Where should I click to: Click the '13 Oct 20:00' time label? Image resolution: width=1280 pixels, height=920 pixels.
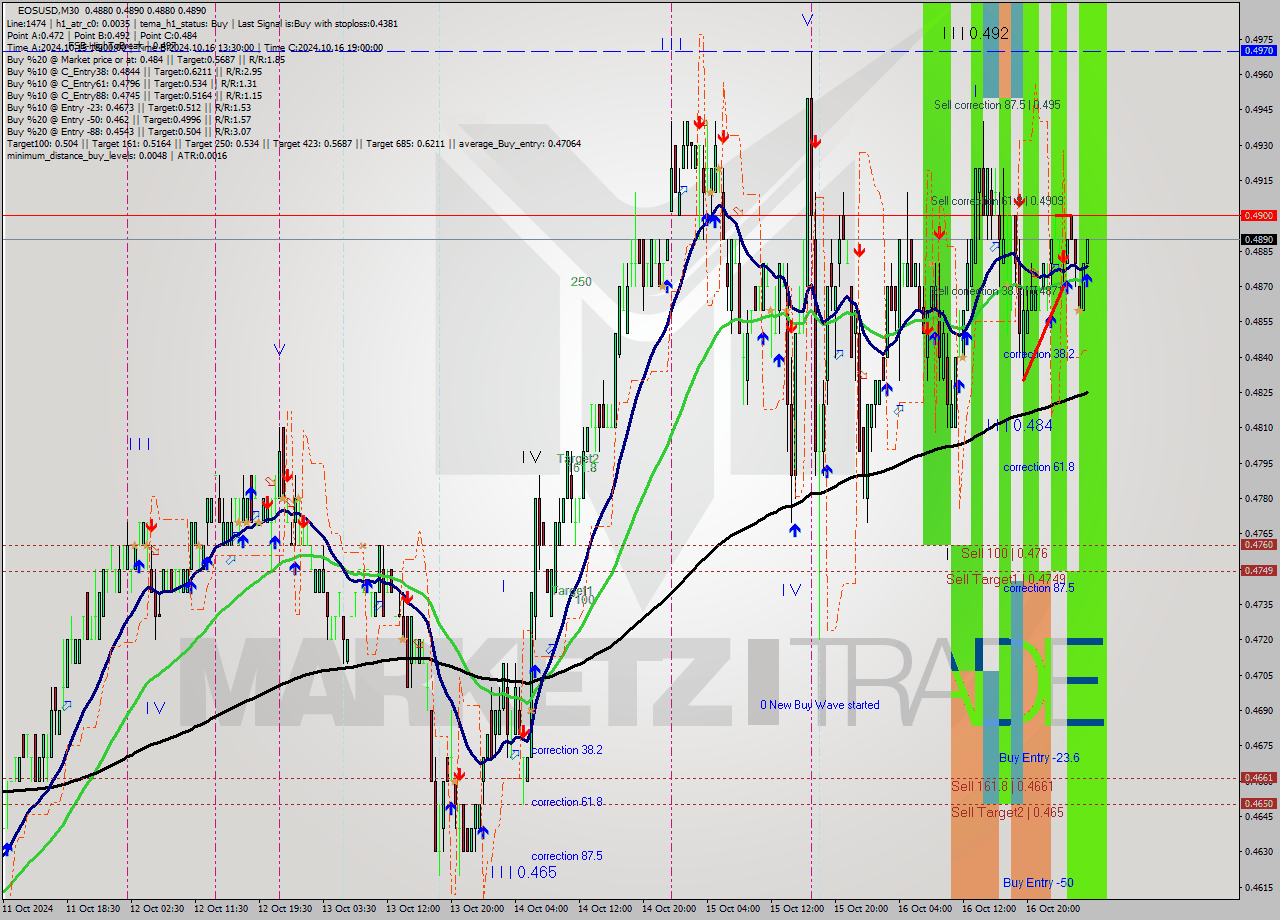pos(477,909)
